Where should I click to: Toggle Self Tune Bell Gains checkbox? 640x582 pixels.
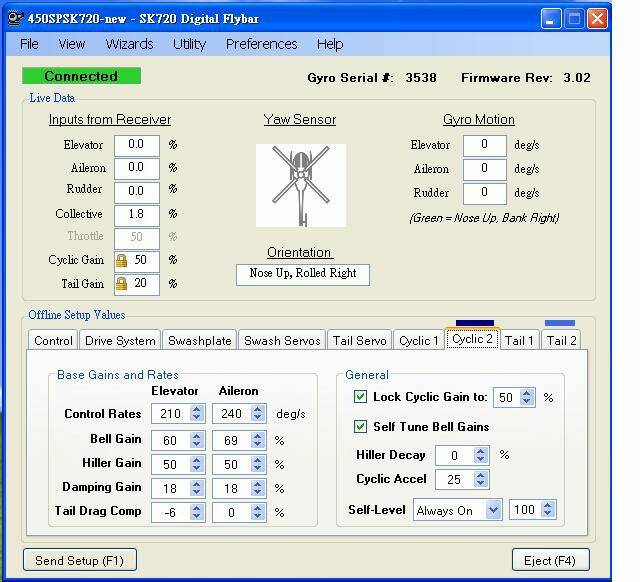tap(360, 427)
